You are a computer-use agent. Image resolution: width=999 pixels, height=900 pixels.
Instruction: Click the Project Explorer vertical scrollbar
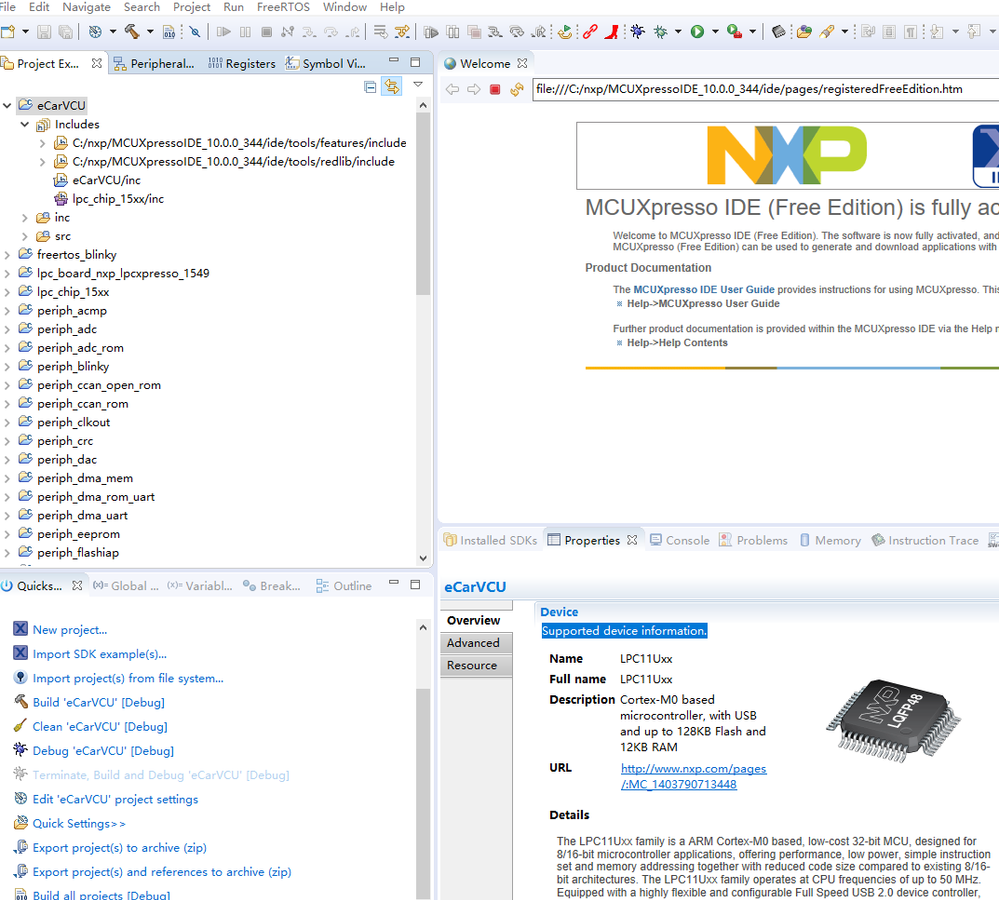point(423,204)
